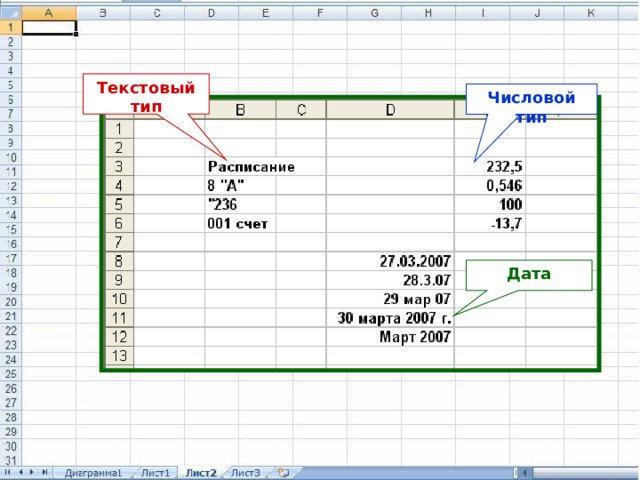Switch to the Лист3 tab

coord(246,473)
